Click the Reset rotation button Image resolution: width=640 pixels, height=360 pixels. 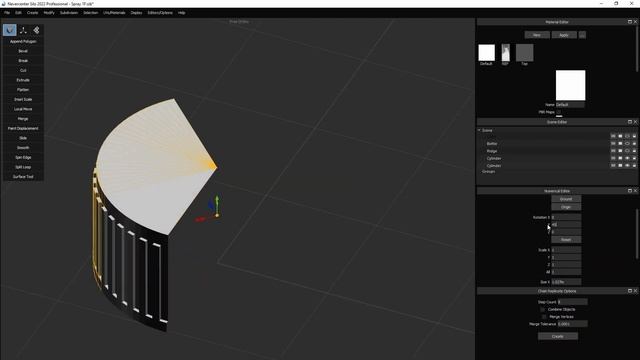pos(566,240)
